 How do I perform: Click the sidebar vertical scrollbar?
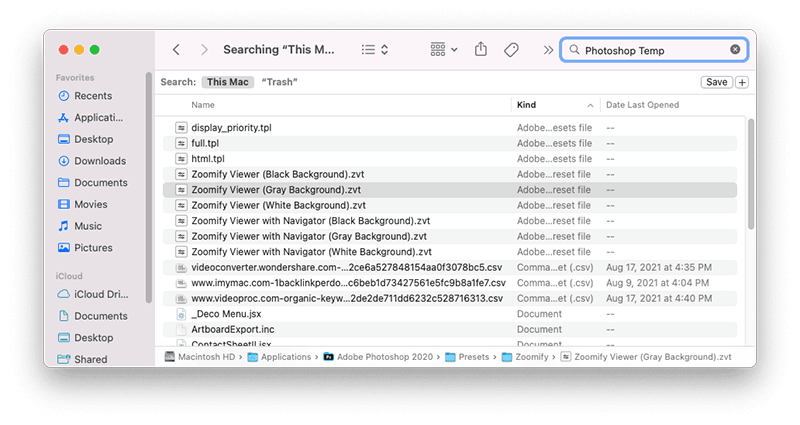pos(148,188)
